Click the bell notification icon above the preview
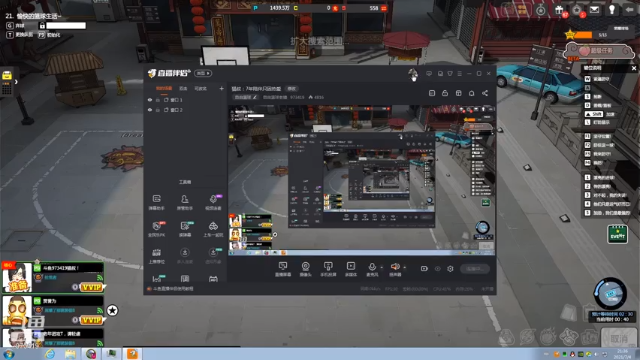The image size is (640, 360). coord(471,93)
